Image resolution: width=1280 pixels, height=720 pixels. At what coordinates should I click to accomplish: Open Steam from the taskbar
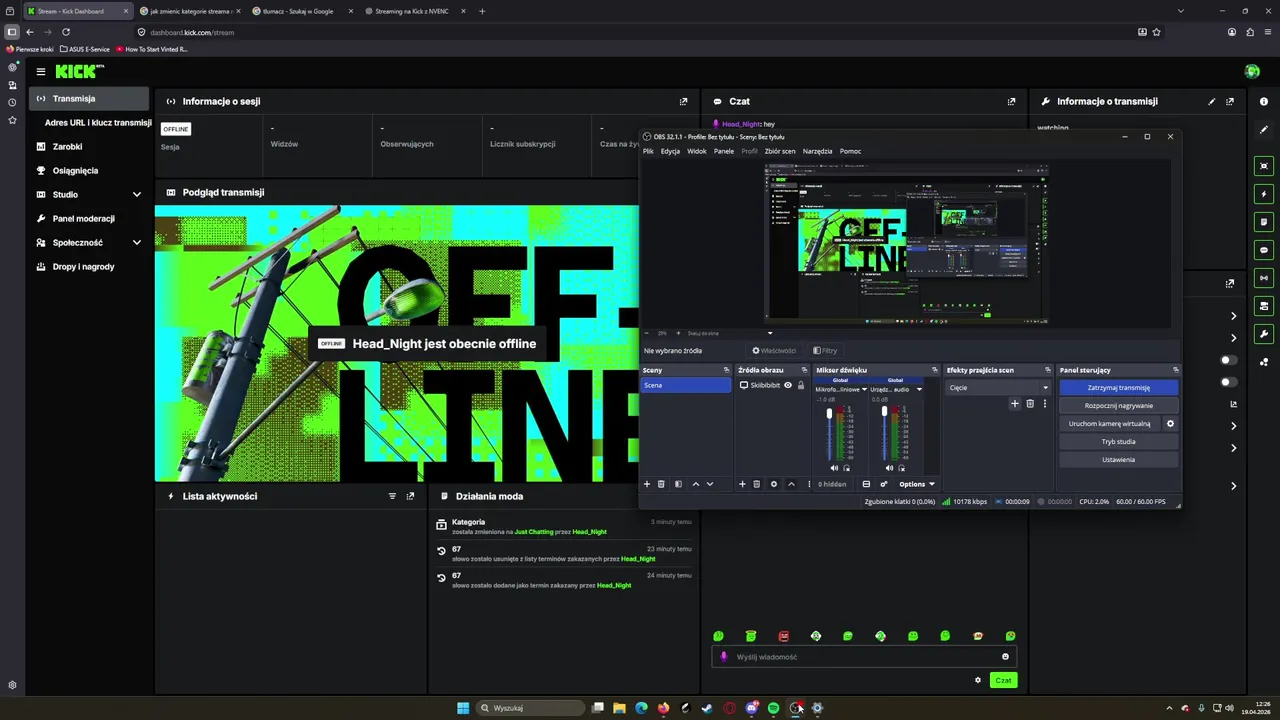click(707, 708)
